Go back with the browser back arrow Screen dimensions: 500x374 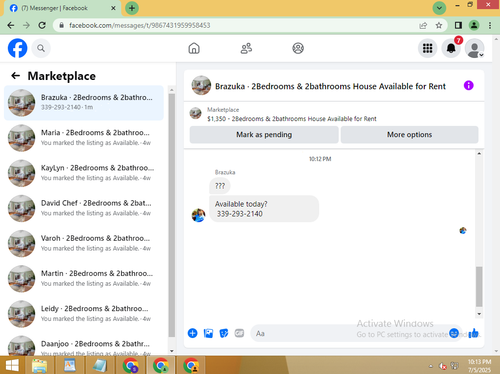(11, 25)
